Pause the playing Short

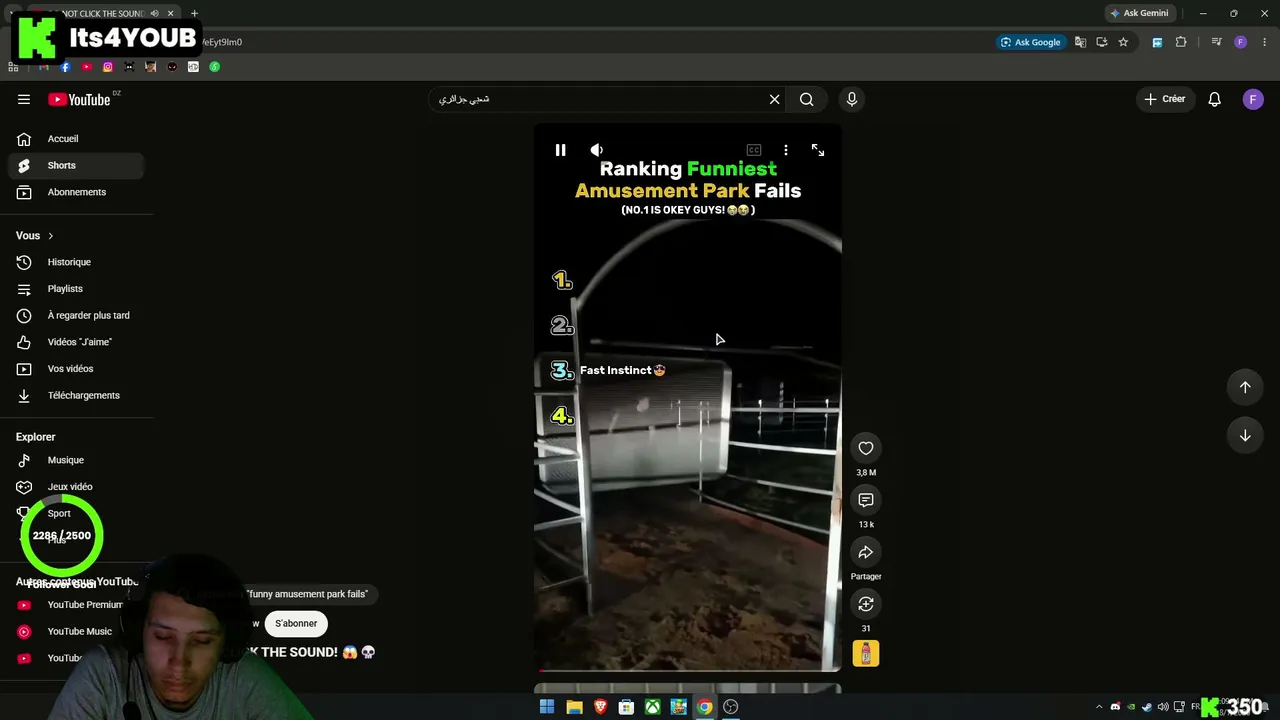pyautogui.click(x=560, y=150)
